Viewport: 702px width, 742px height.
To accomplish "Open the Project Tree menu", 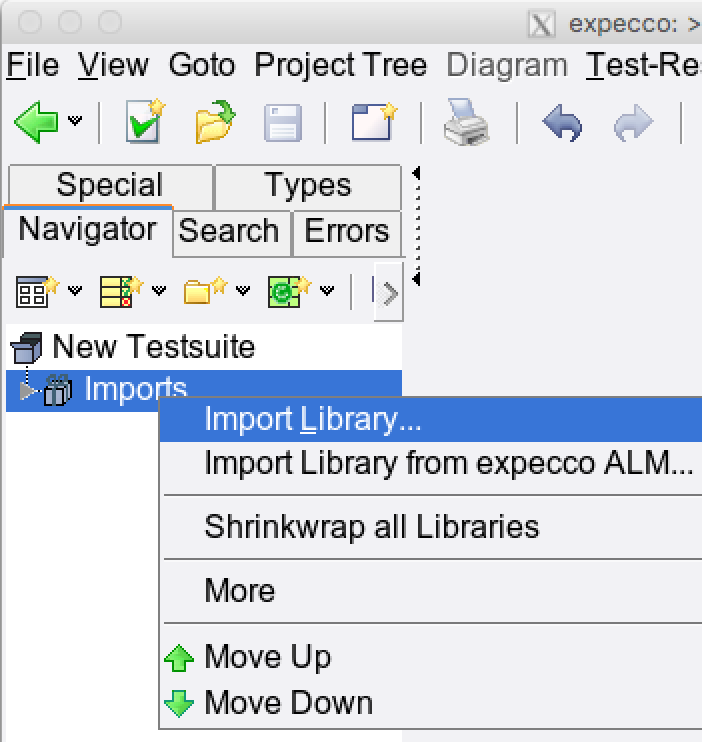I will pos(340,66).
